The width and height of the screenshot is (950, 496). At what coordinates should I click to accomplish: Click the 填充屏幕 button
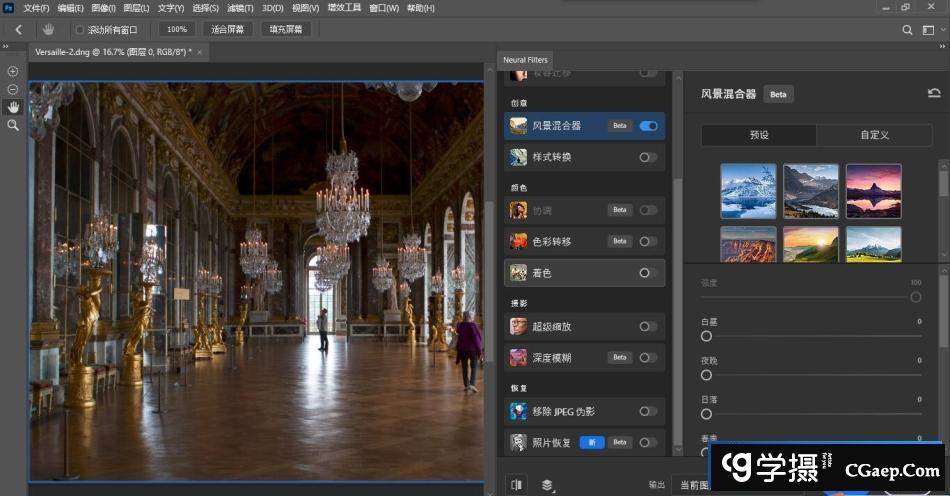click(287, 30)
